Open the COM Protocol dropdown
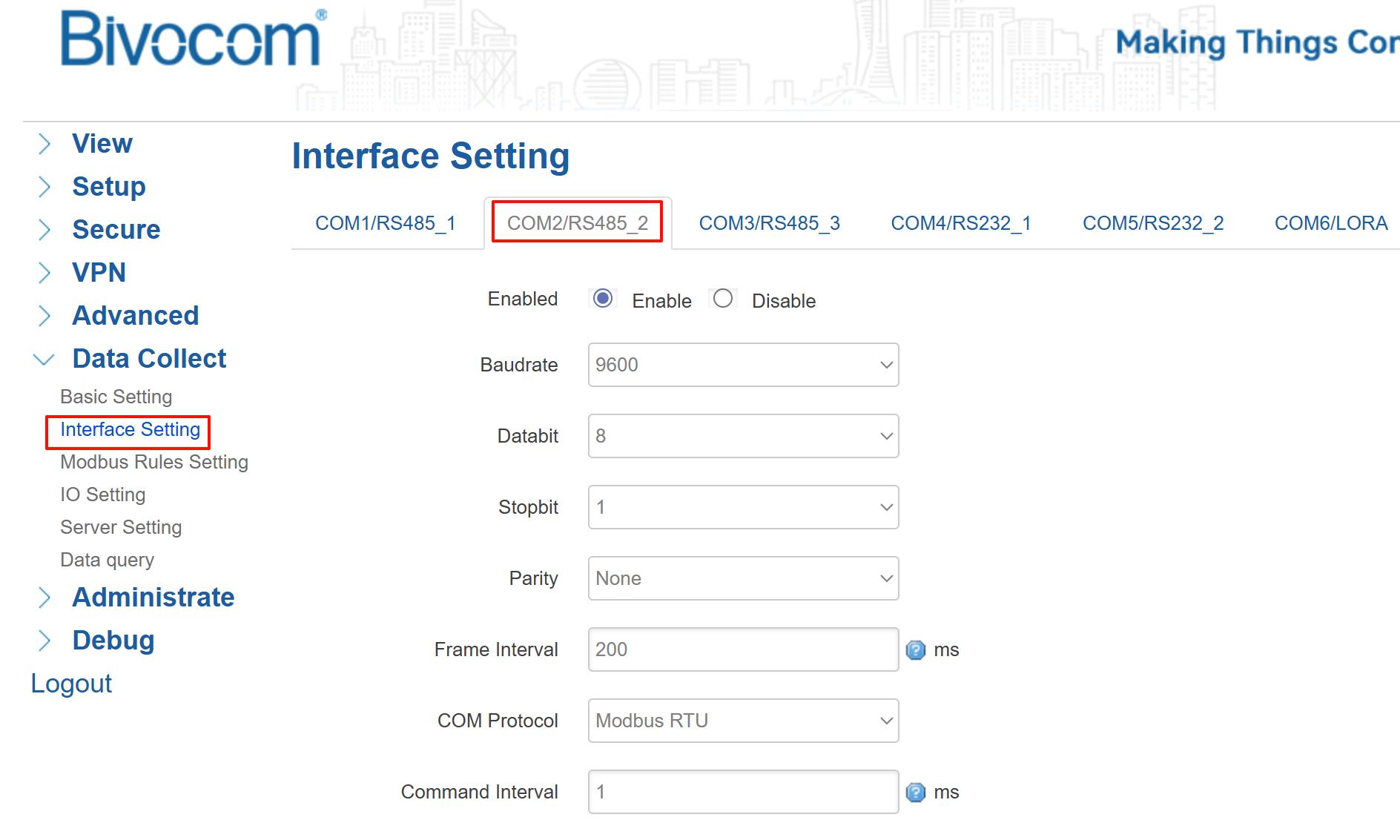The height and width of the screenshot is (840, 1400). coord(743,721)
